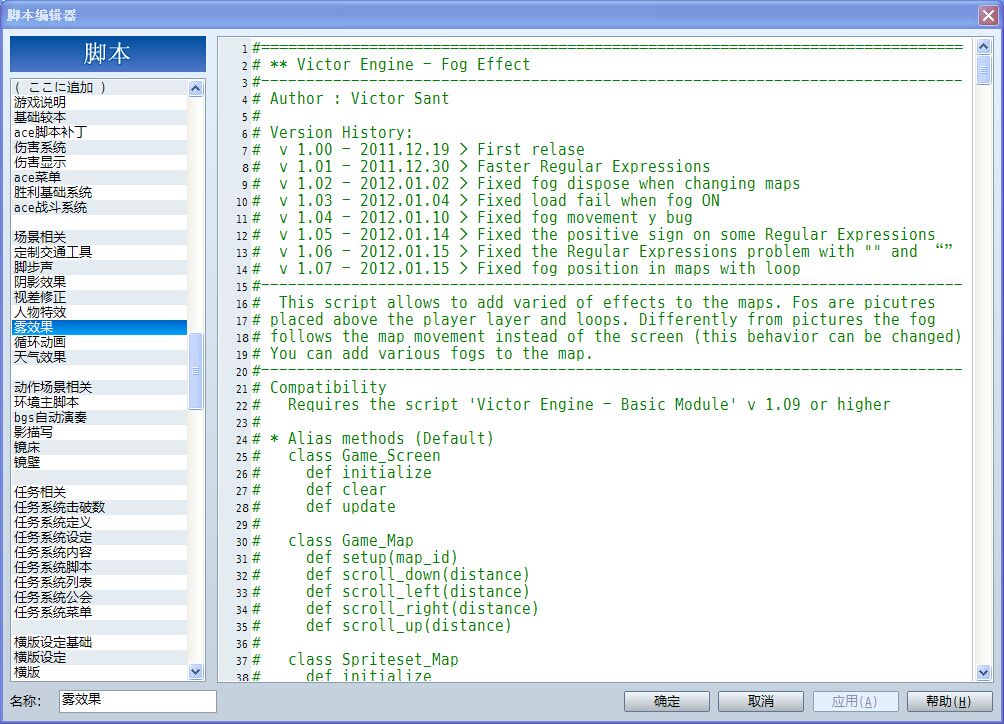Viewport: 1004px width, 724px height.
Task: Select the 基础较本 script
Action: [x=100, y=117]
